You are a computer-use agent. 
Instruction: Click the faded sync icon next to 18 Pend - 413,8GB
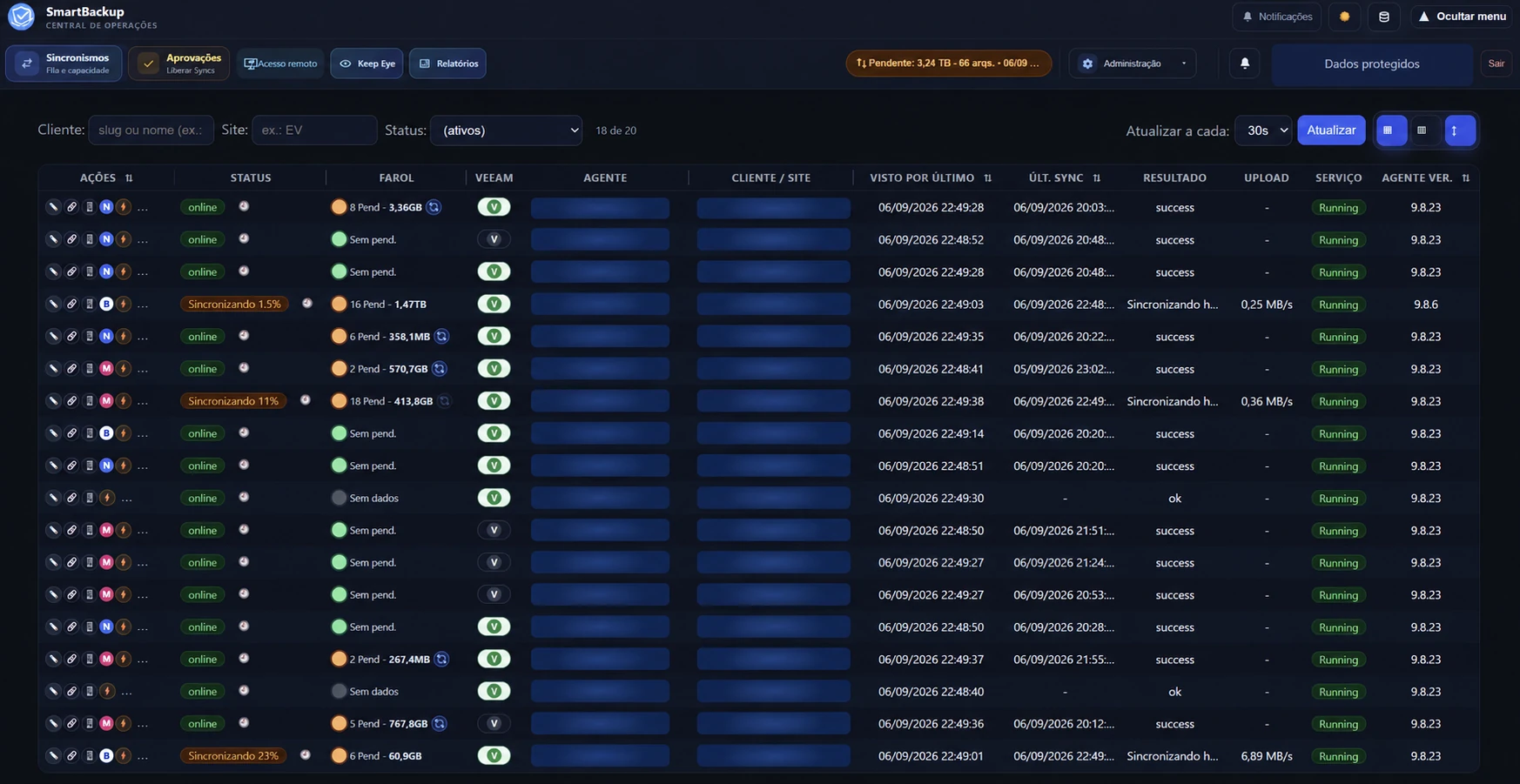click(445, 400)
